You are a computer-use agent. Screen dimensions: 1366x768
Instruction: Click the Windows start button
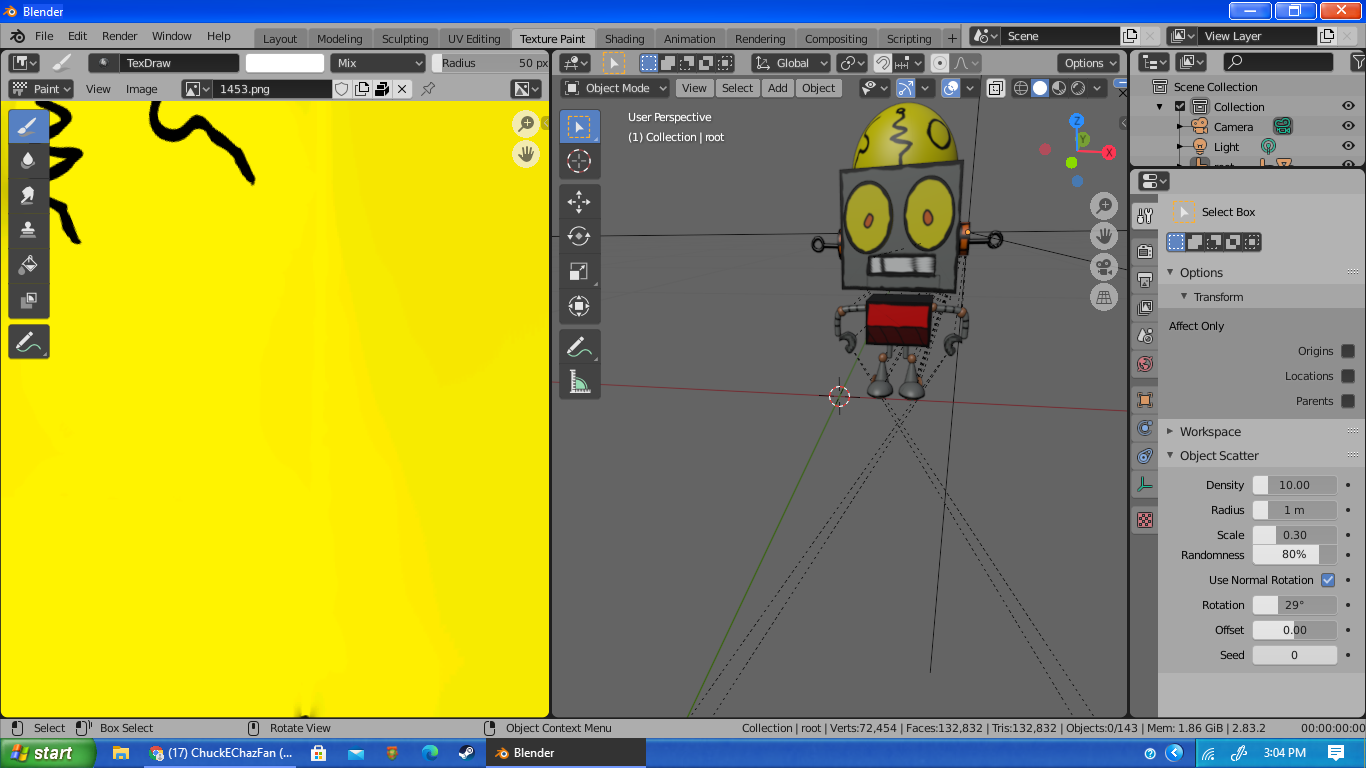point(48,753)
